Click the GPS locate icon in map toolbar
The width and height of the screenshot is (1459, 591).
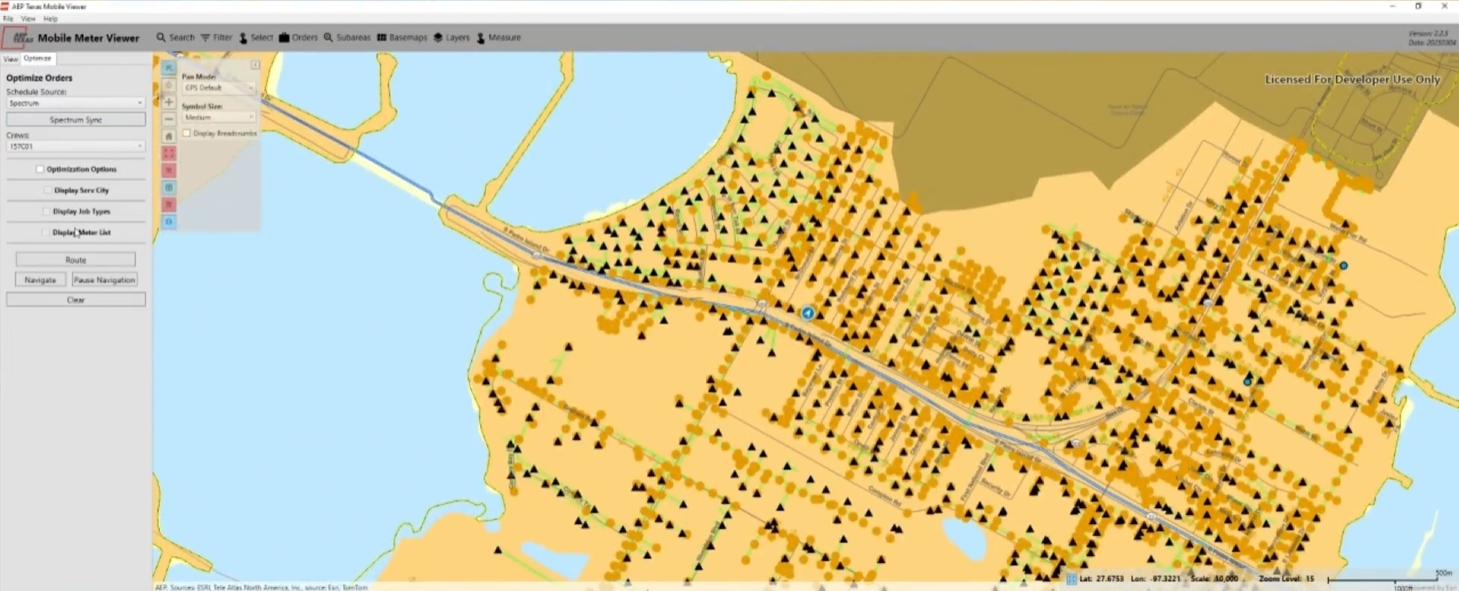[169, 85]
